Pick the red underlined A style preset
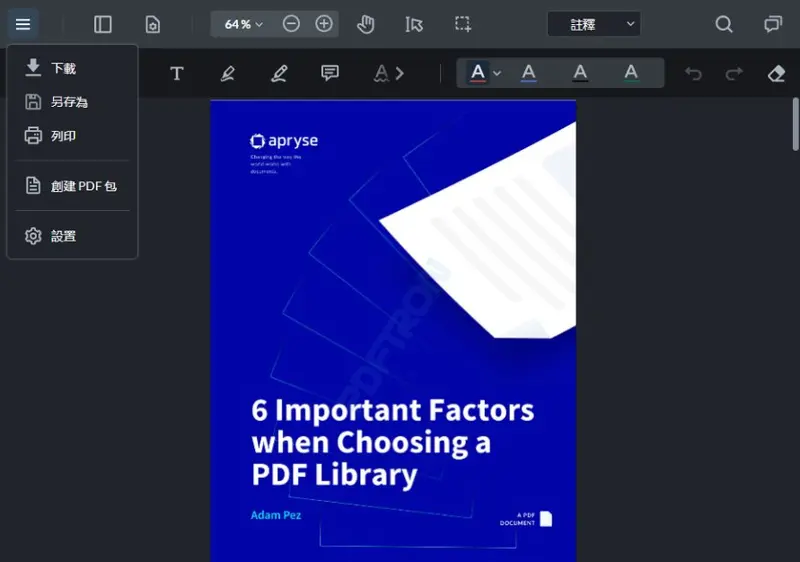This screenshot has width=800, height=562. click(x=478, y=73)
